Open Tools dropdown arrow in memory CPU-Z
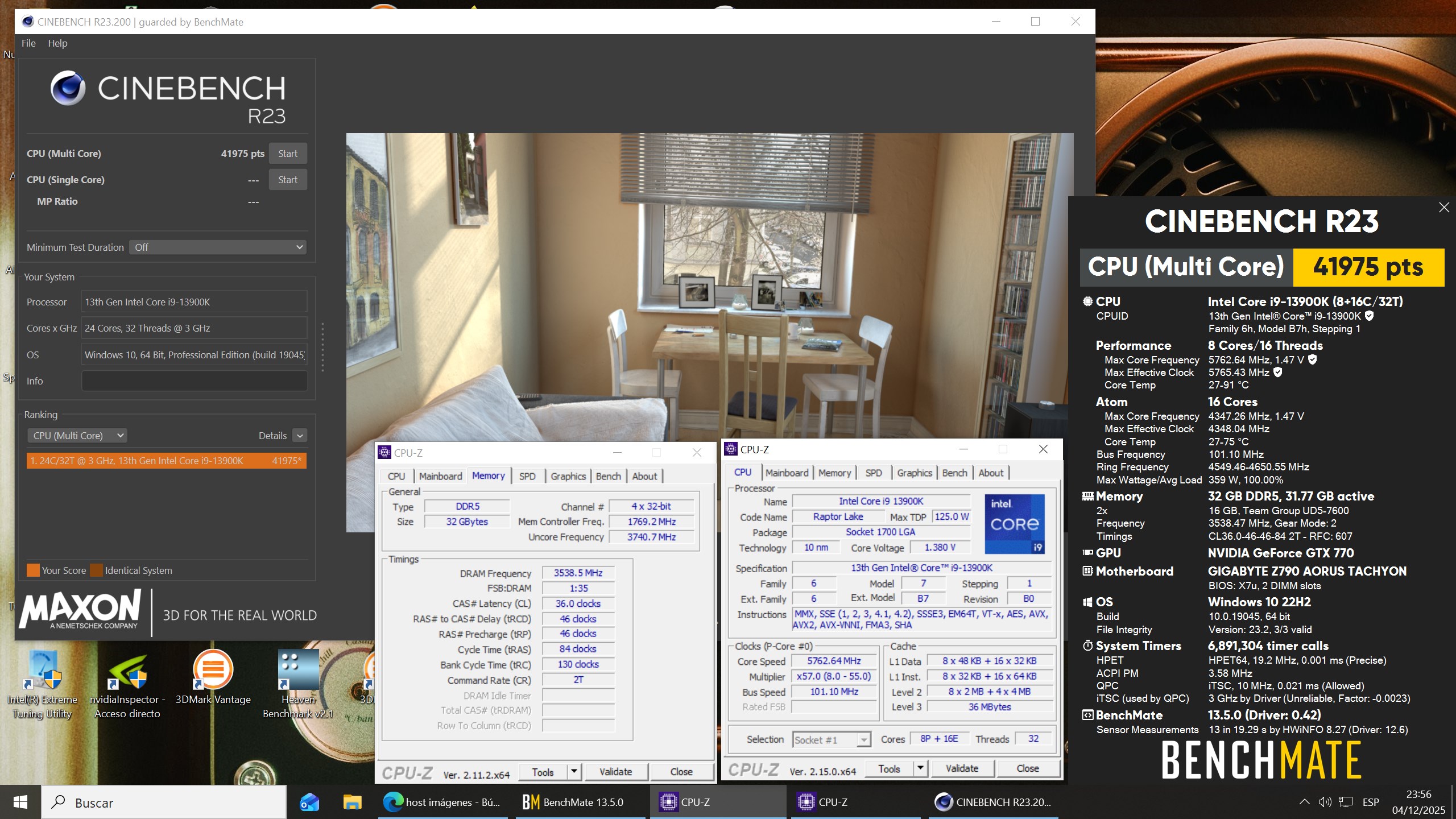 [574, 772]
